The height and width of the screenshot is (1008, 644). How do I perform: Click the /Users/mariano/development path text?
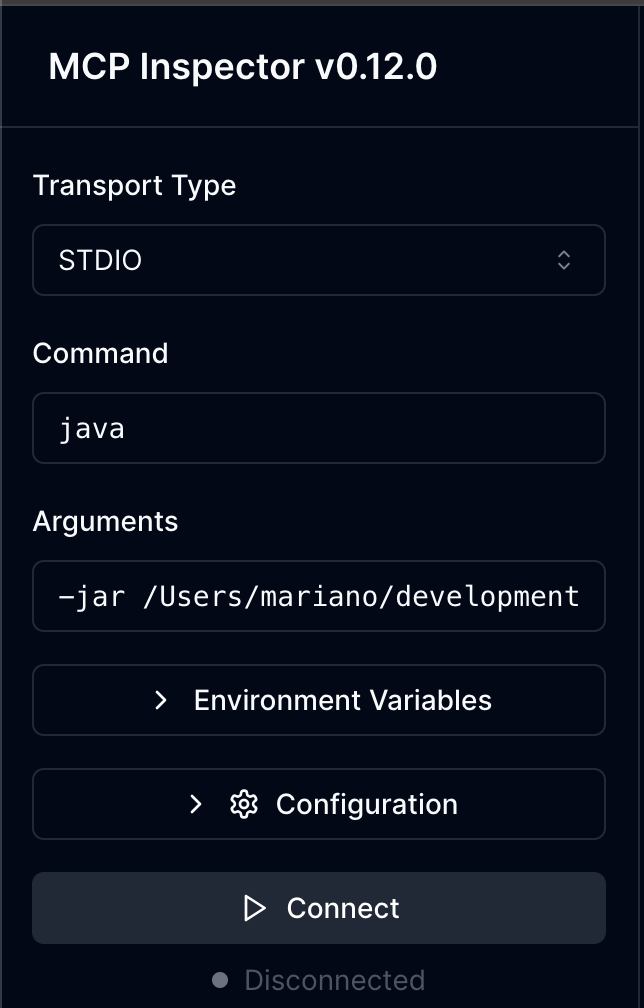pos(361,597)
